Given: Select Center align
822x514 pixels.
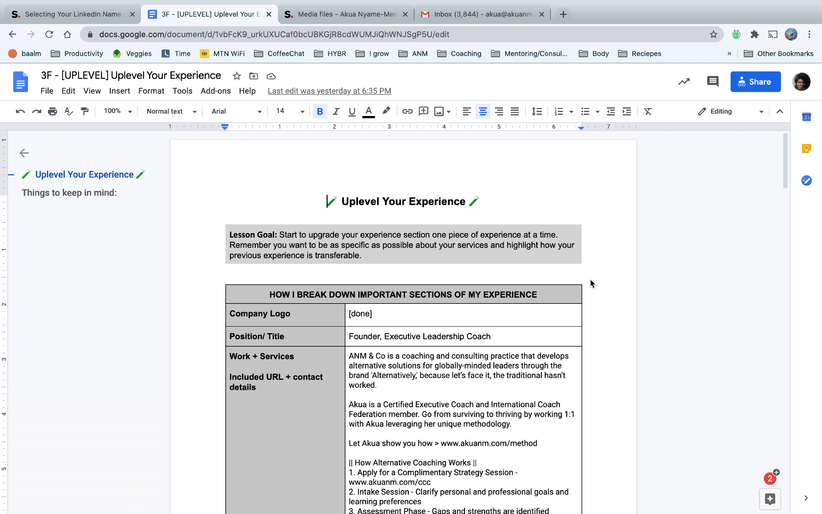Looking at the screenshot, I should tap(483, 111).
